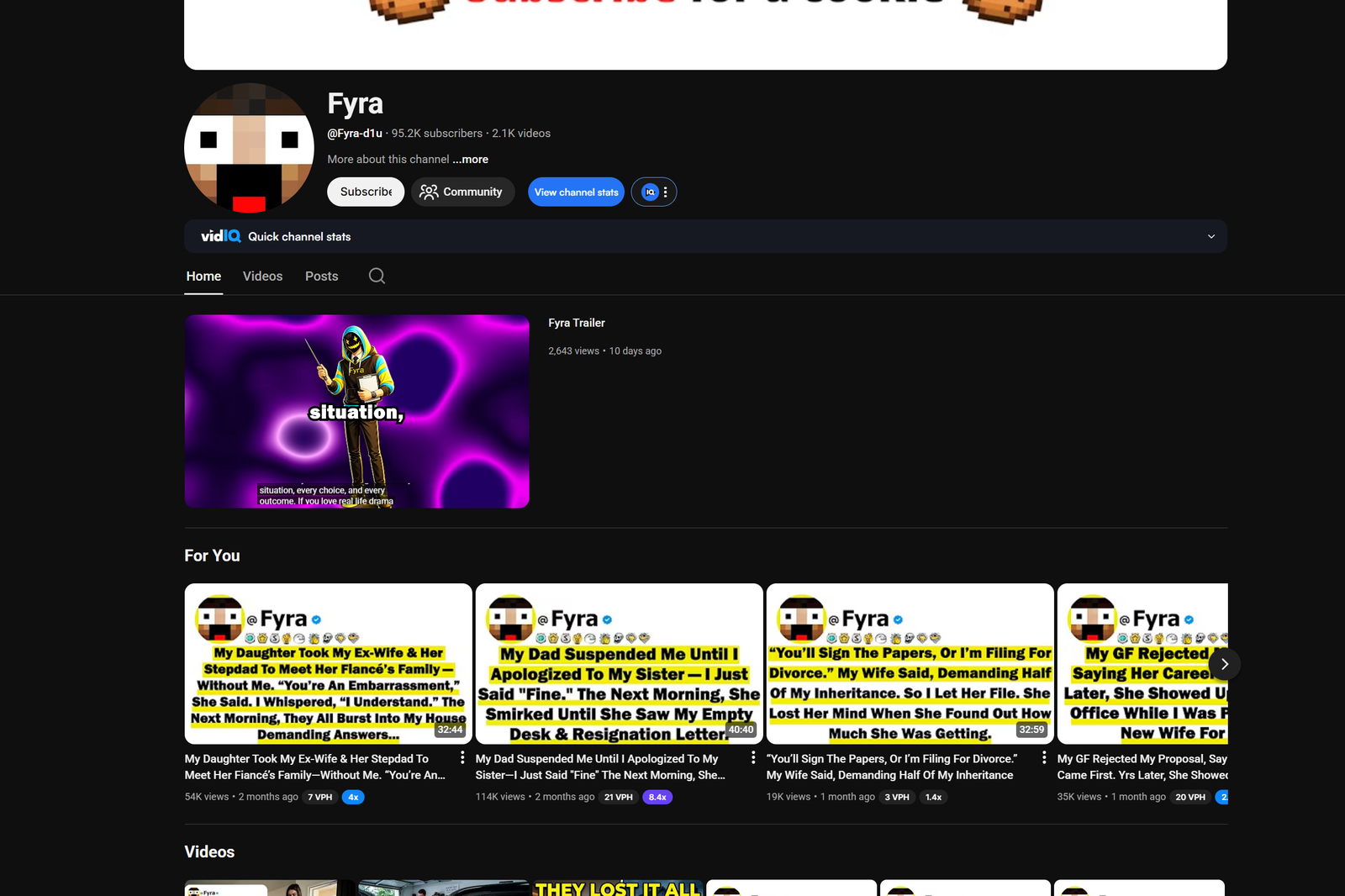Viewport: 1345px width, 896px height.
Task: Open the Fyra Trailer title link
Action: click(577, 323)
